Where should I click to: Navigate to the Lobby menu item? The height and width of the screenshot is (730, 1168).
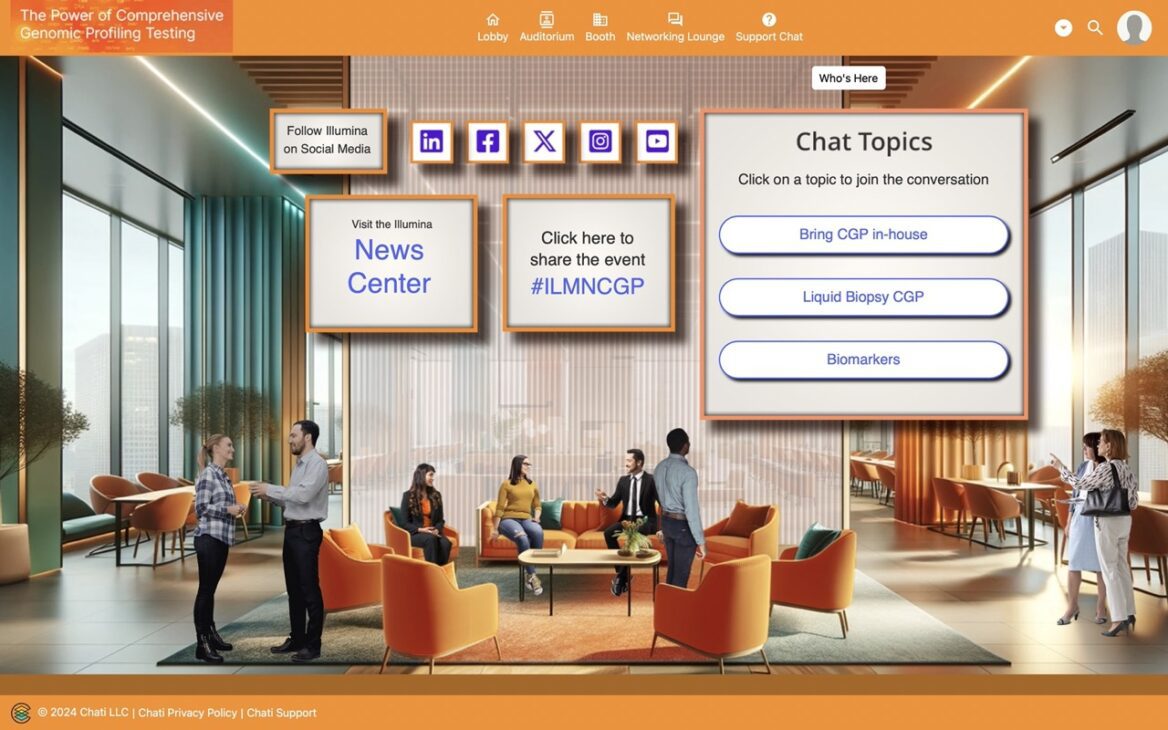[x=492, y=27]
